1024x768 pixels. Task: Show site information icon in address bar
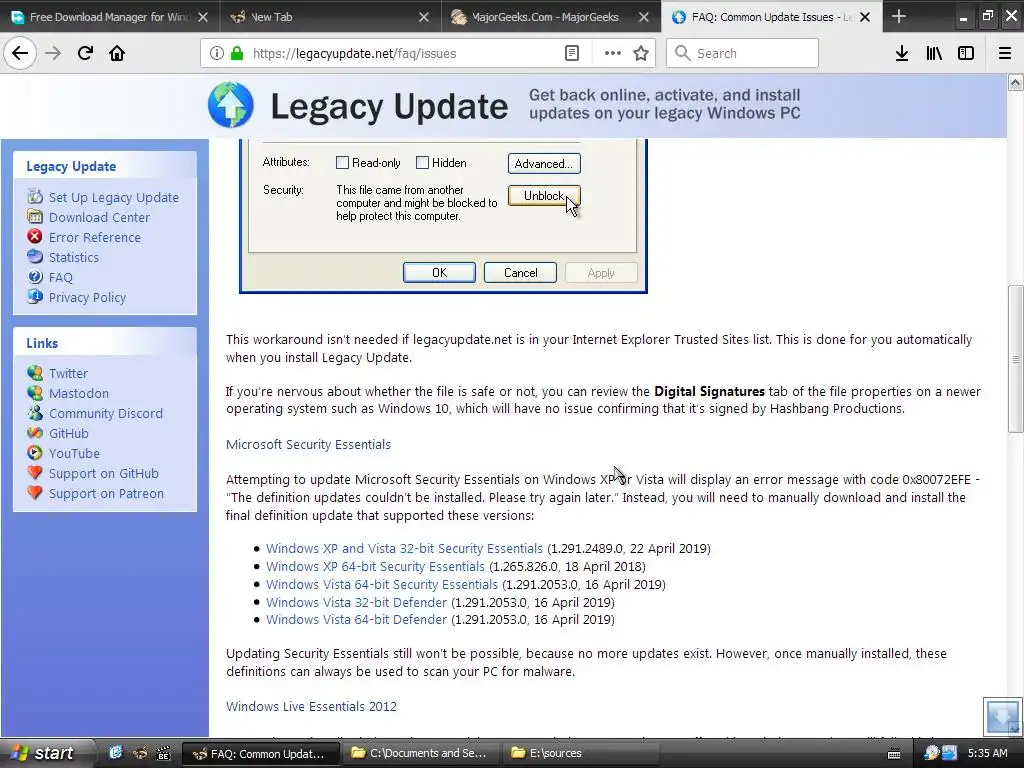click(x=217, y=54)
